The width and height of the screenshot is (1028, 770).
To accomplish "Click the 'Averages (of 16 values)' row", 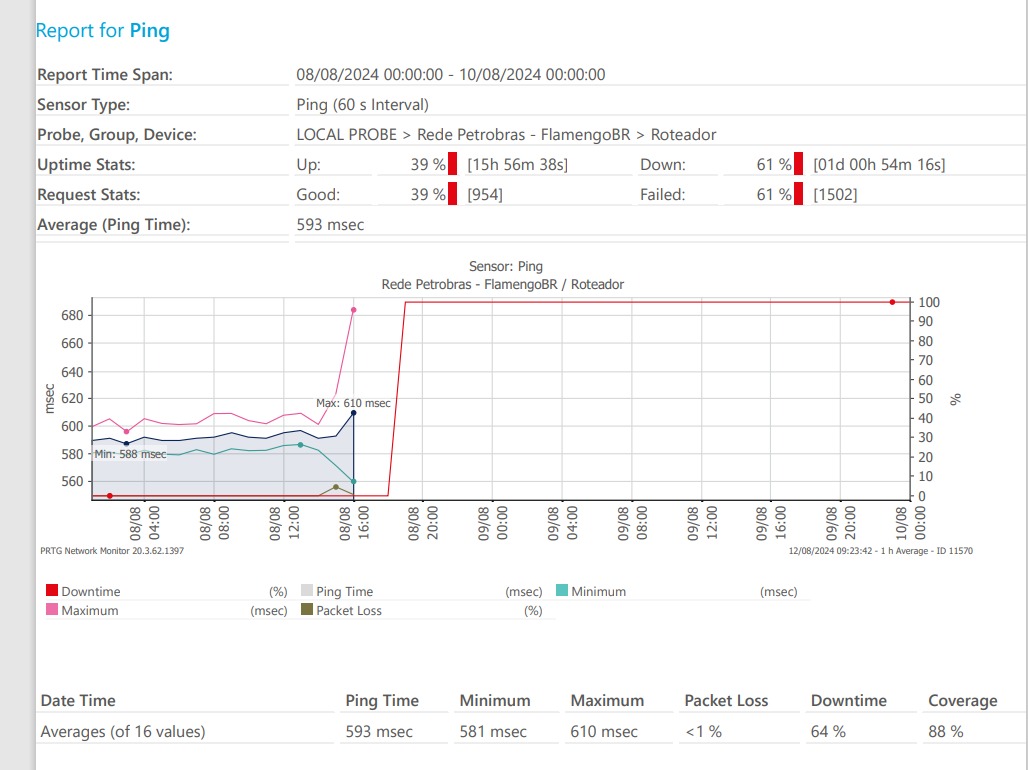I will pyautogui.click(x=122, y=732).
